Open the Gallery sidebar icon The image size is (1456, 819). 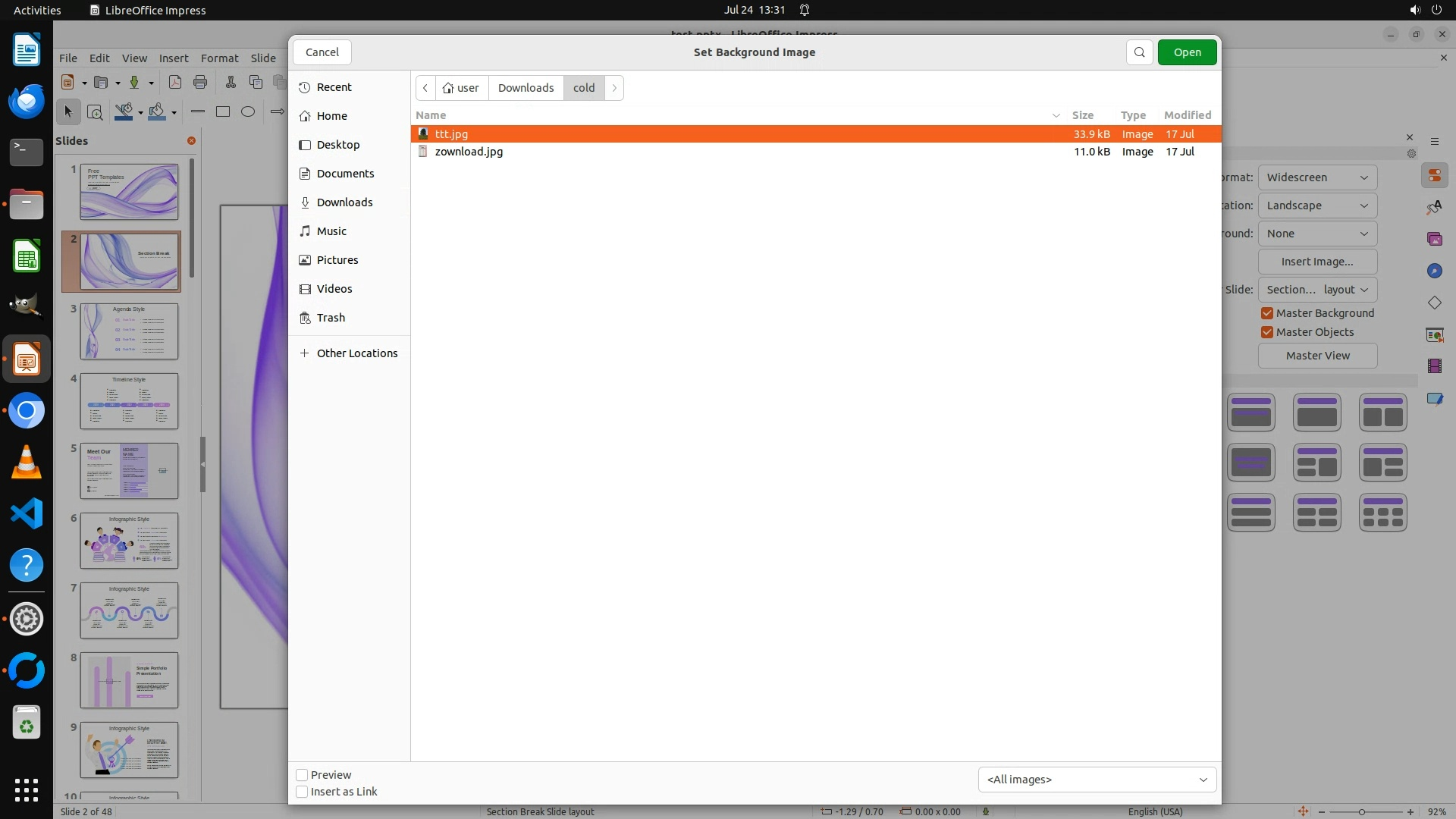1434,239
